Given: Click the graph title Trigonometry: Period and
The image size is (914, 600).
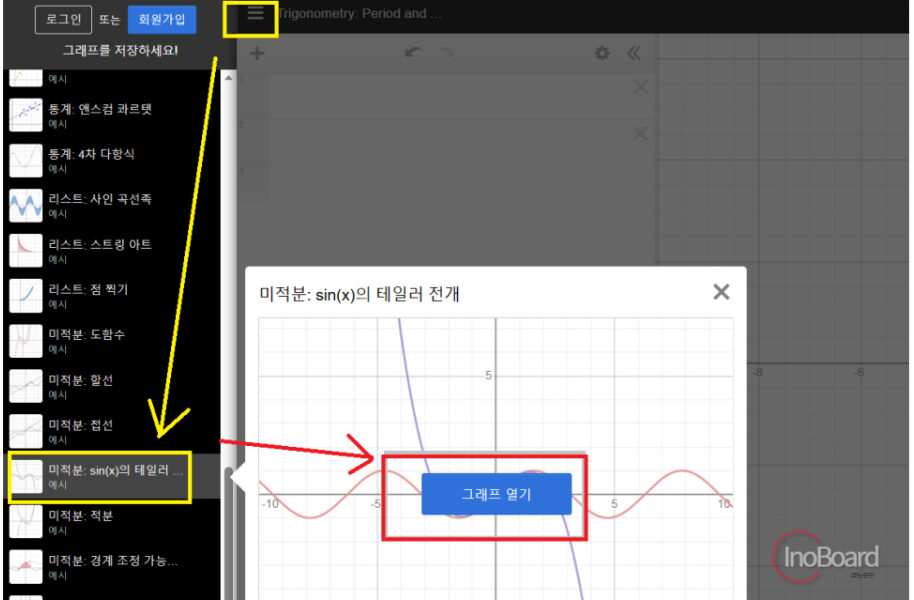Looking at the screenshot, I should (360, 13).
